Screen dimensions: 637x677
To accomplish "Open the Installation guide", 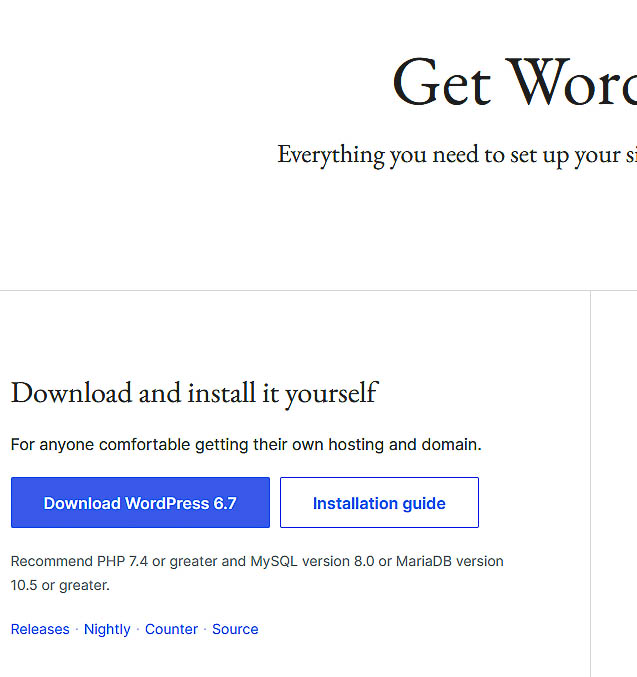I will coord(379,503).
